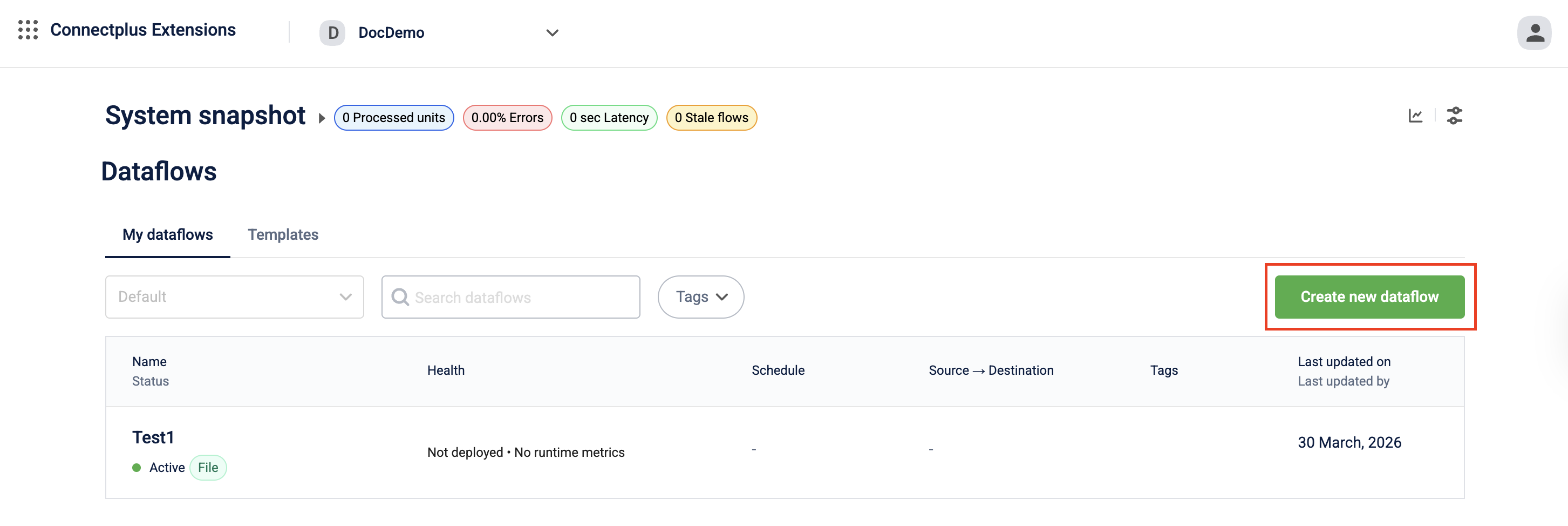The height and width of the screenshot is (526, 1568).
Task: Click the Schedule column header
Action: point(778,370)
